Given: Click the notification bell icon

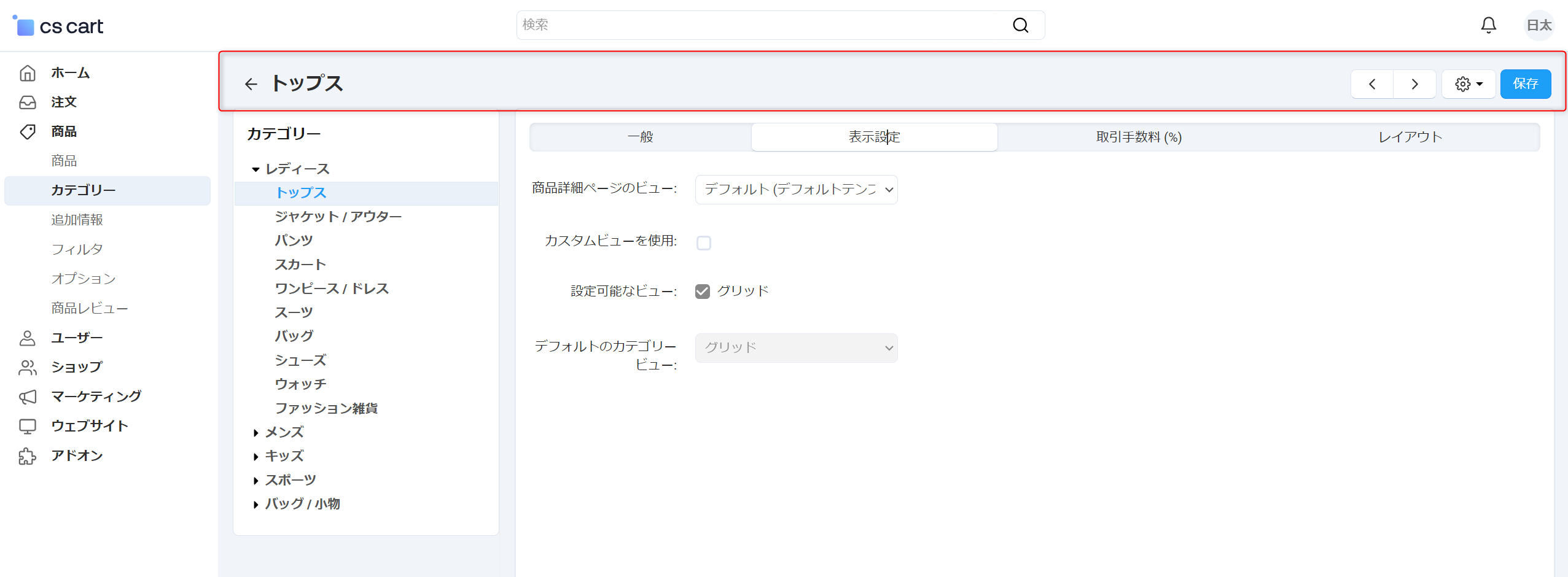Looking at the screenshot, I should coord(1488,25).
